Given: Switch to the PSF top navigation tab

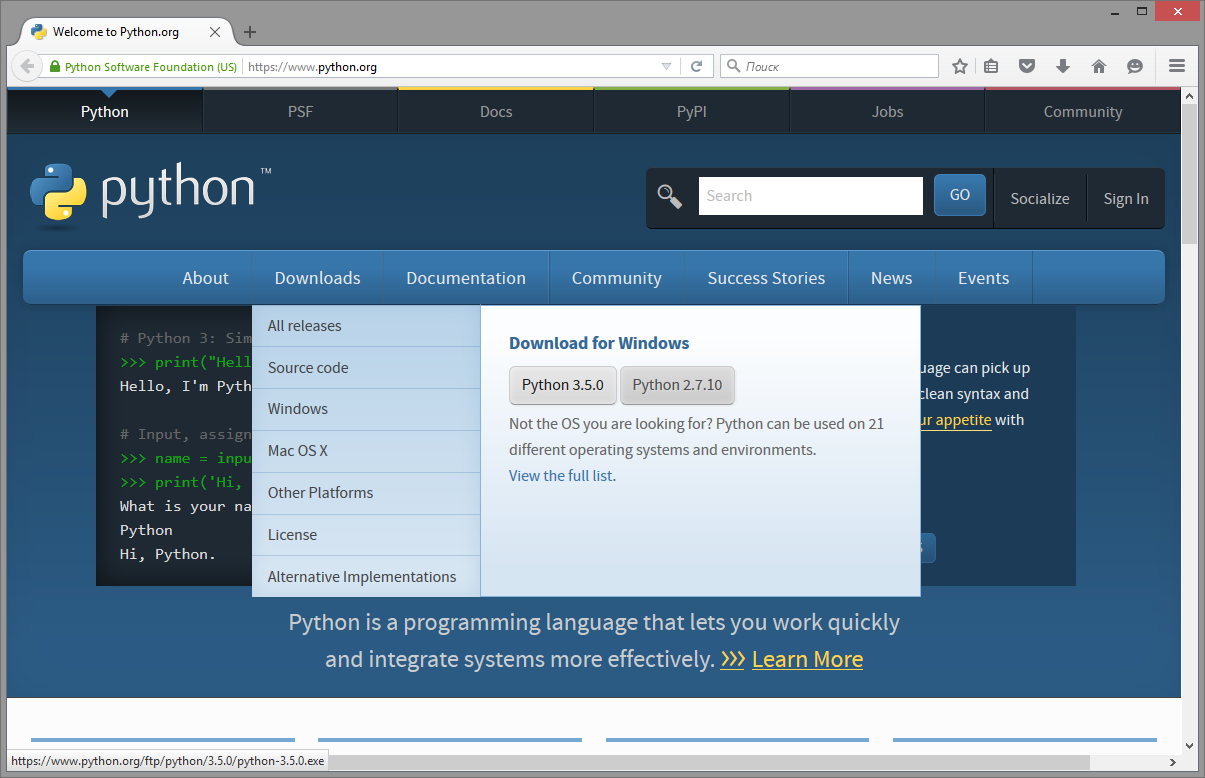Looking at the screenshot, I should click(x=301, y=111).
